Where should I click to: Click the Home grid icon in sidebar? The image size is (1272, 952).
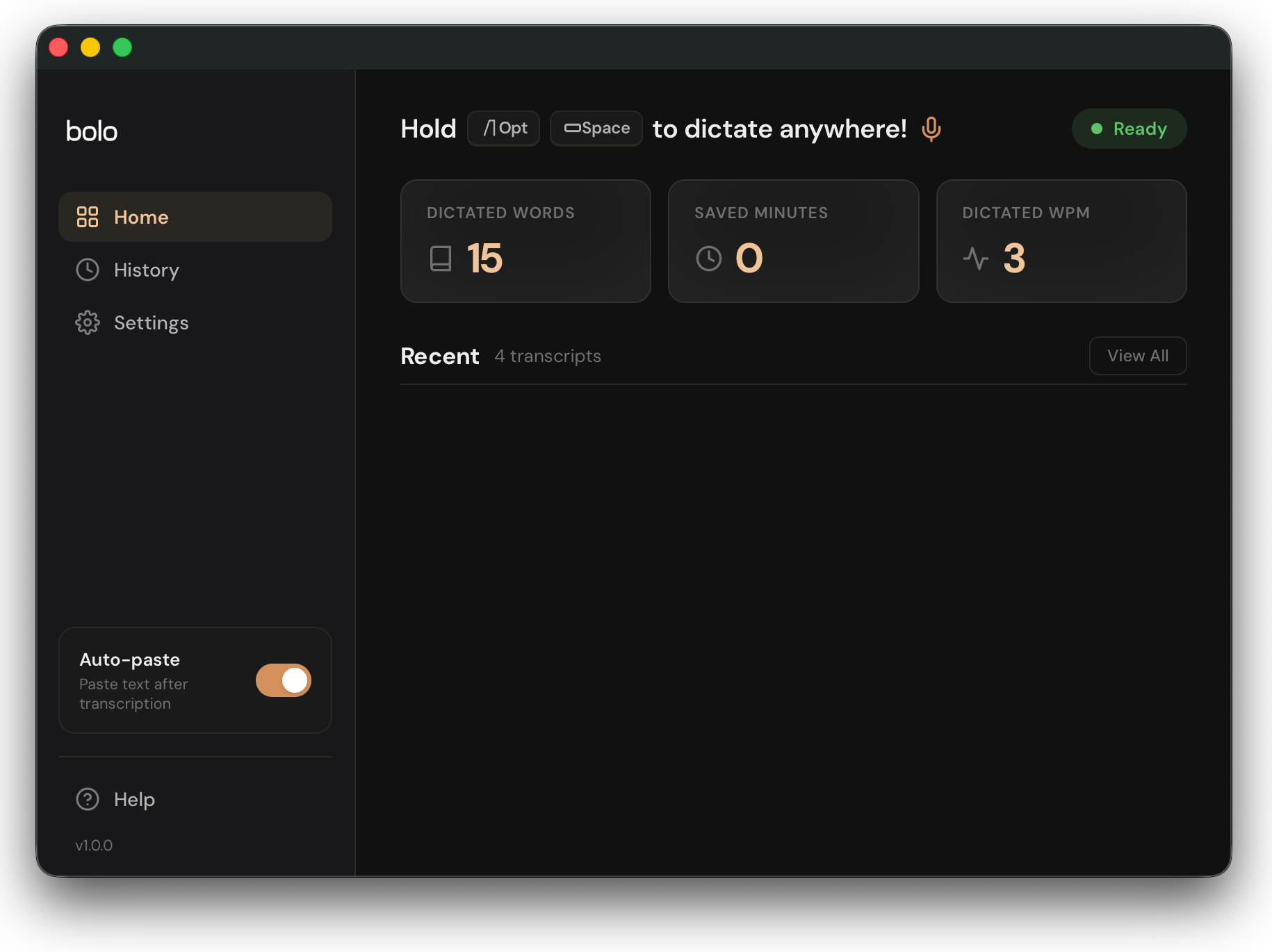pyautogui.click(x=88, y=217)
